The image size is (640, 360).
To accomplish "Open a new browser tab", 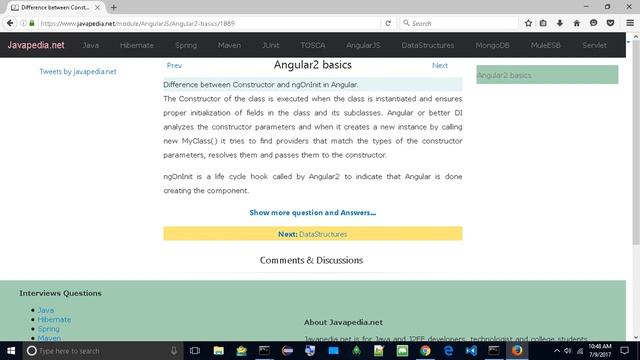I will pos(113,7).
